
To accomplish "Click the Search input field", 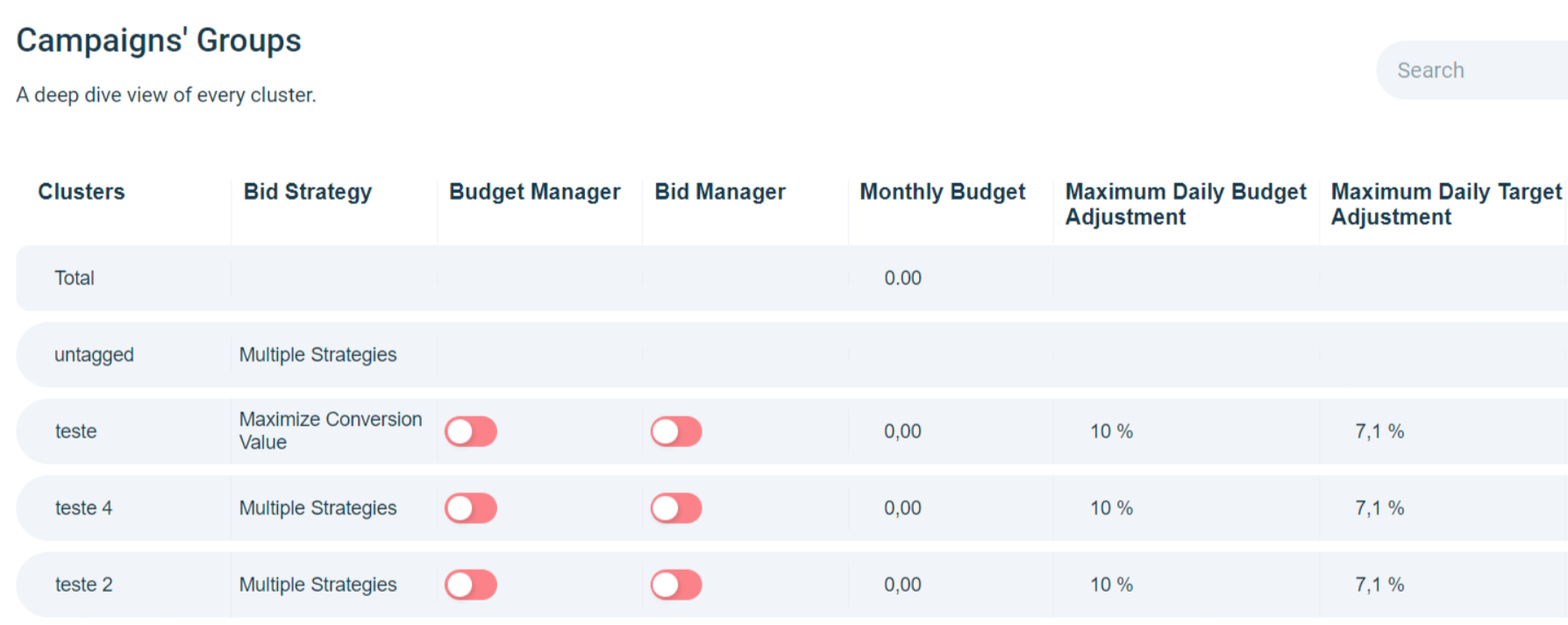I will tap(1473, 70).
